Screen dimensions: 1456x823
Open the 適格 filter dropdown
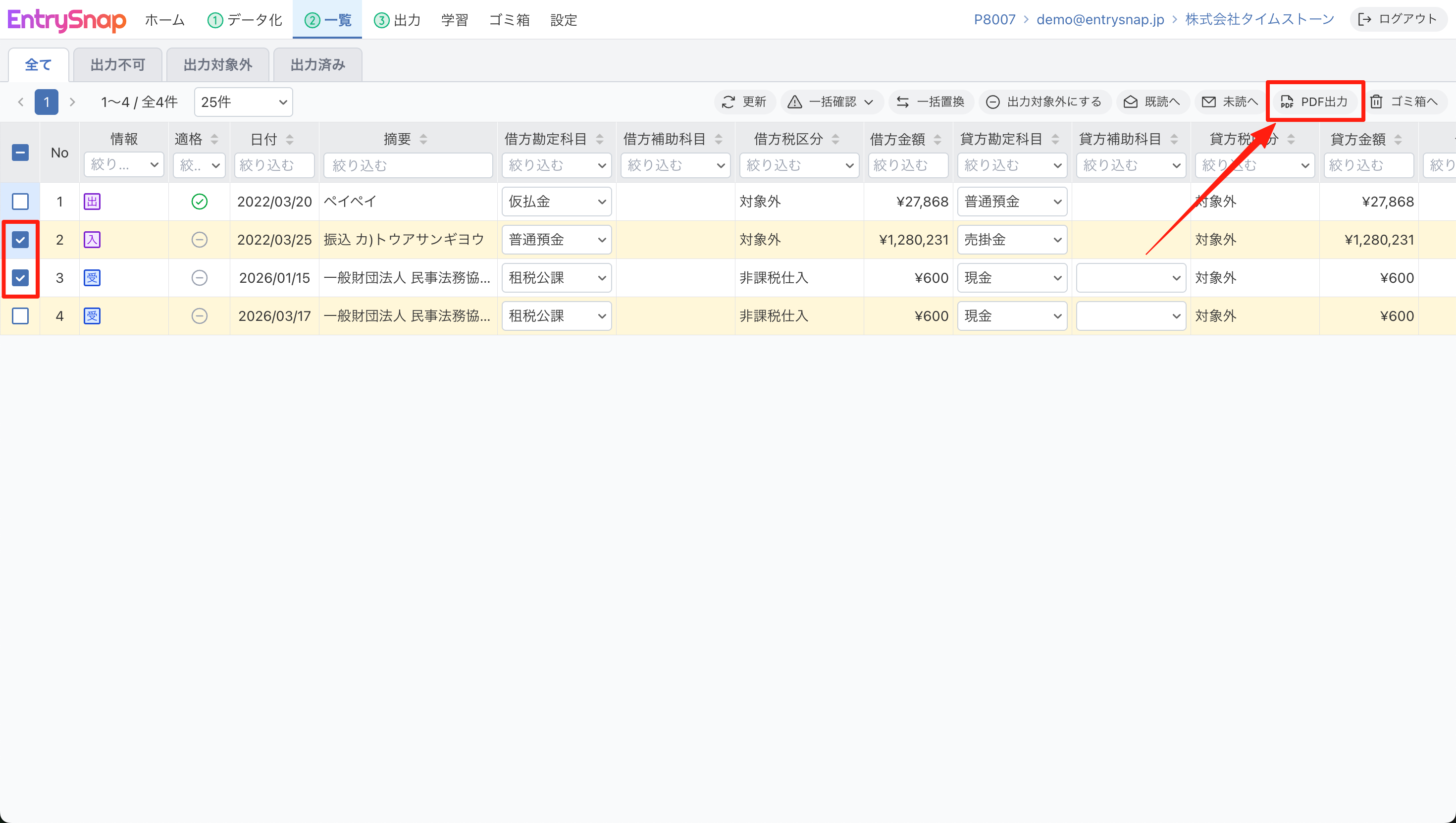pyautogui.click(x=200, y=165)
